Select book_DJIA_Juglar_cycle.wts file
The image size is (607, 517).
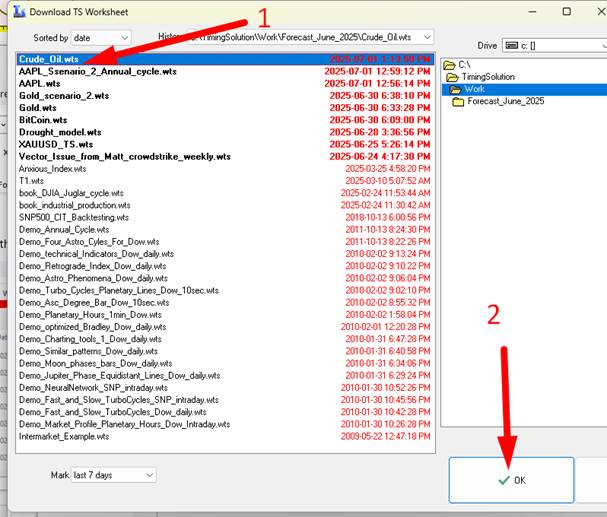[225, 193]
